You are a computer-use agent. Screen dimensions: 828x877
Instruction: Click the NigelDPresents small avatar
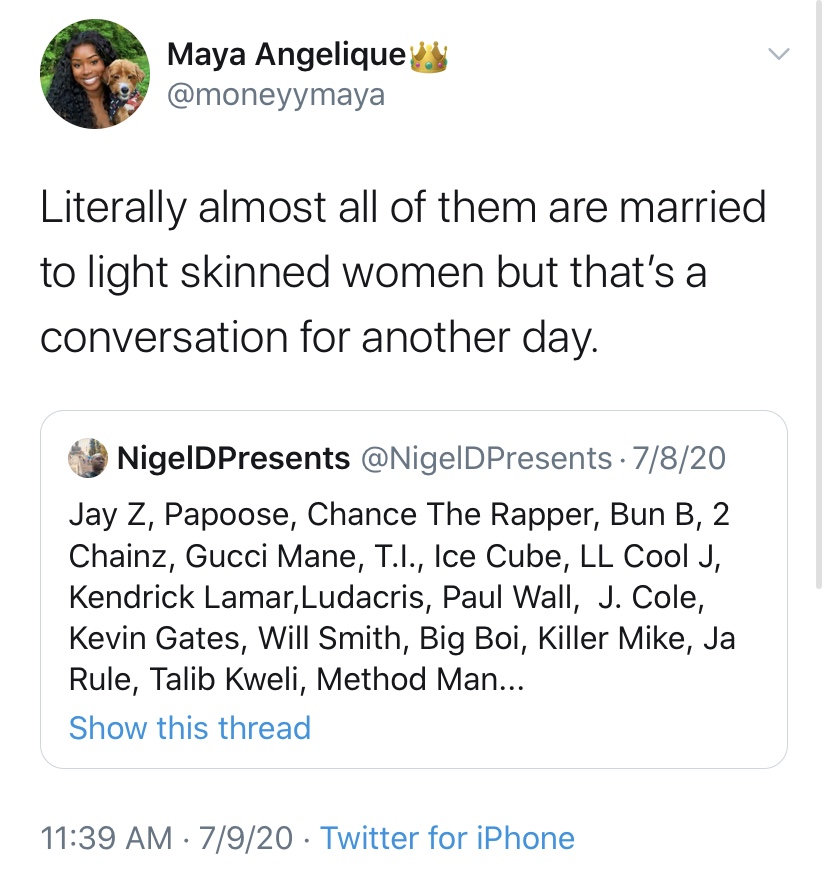[x=88, y=458]
